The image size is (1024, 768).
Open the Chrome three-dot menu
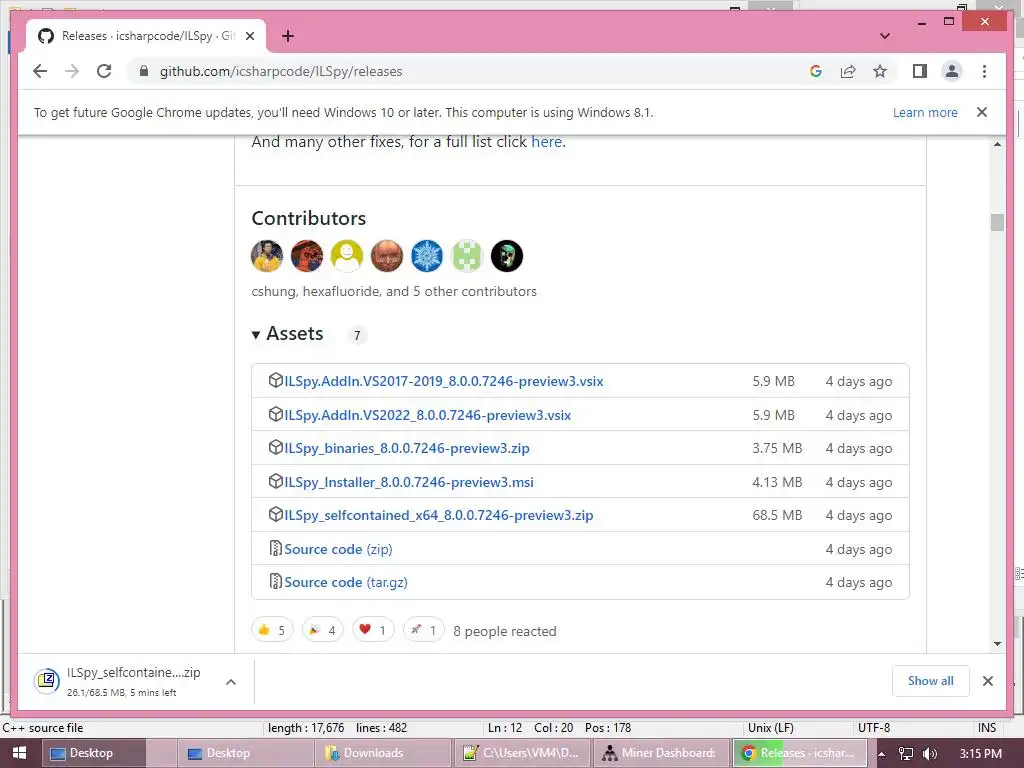pos(984,71)
